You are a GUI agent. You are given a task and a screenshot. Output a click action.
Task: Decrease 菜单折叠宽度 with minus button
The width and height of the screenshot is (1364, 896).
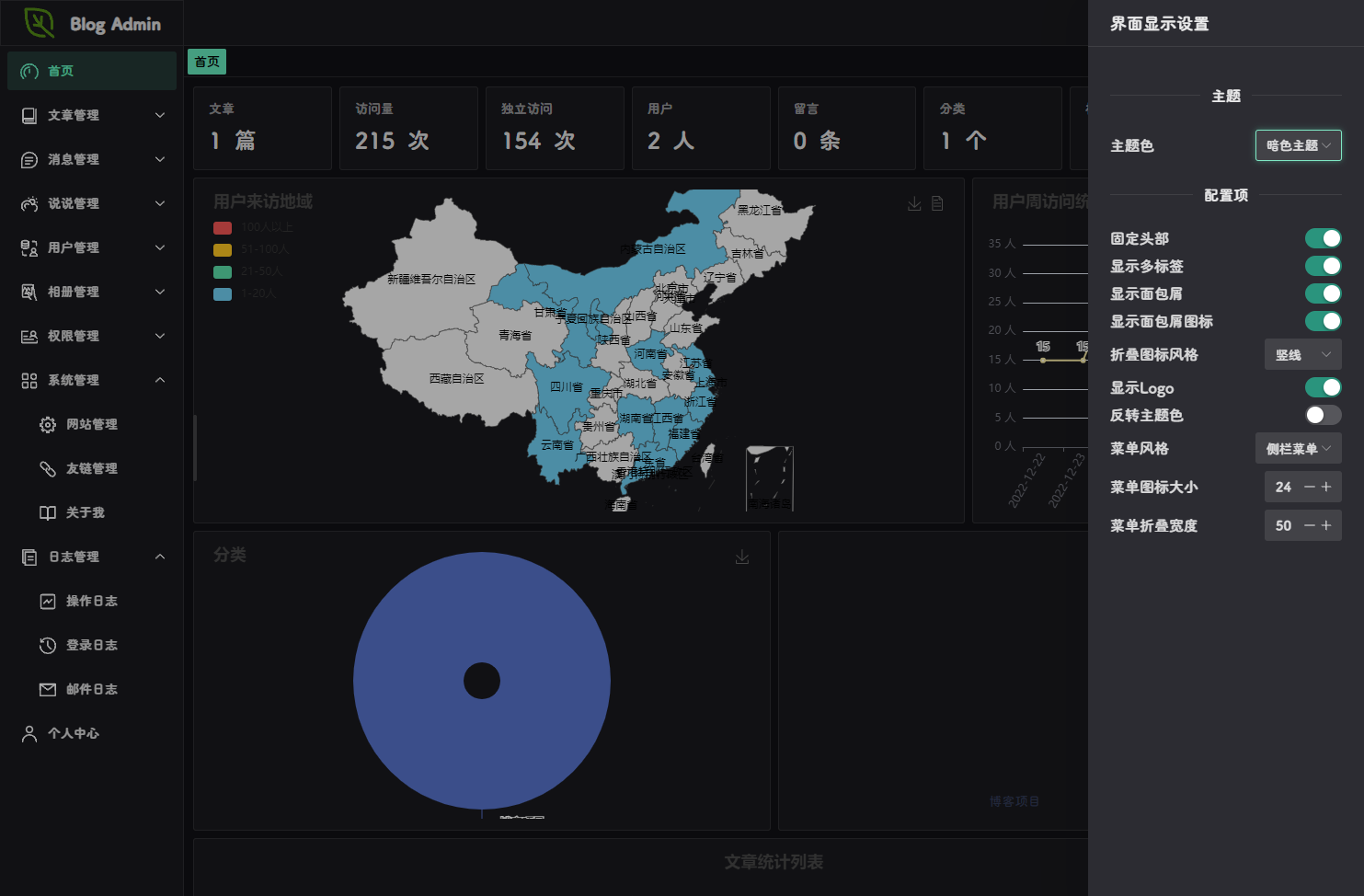click(x=1310, y=525)
